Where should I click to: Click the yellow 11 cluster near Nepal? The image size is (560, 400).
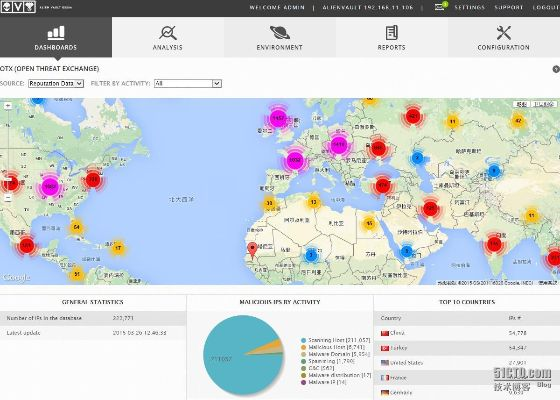[x=532, y=216]
